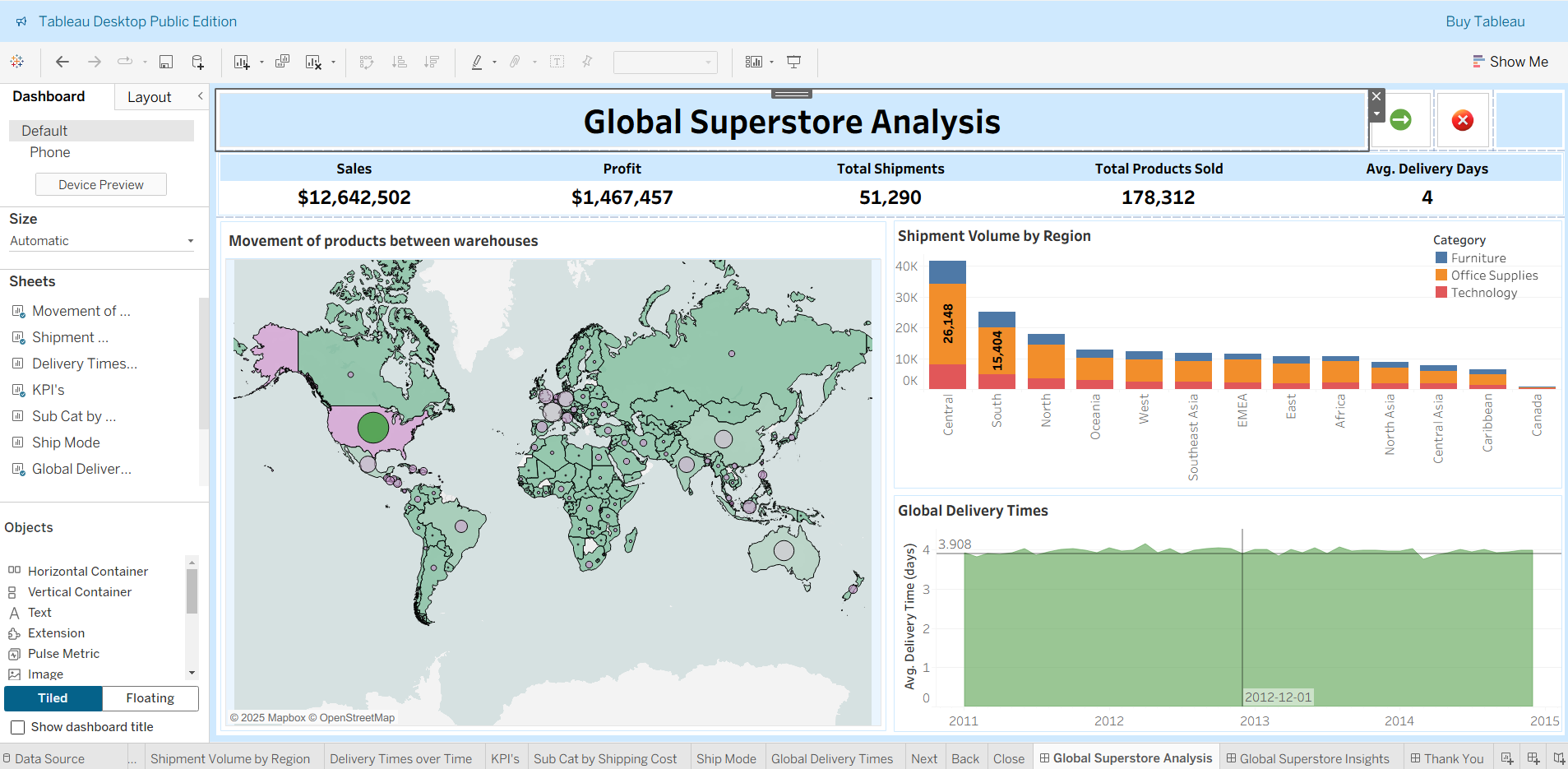Click the Furniture legend color swatch
This screenshot has height=769, width=1568.
click(1441, 257)
